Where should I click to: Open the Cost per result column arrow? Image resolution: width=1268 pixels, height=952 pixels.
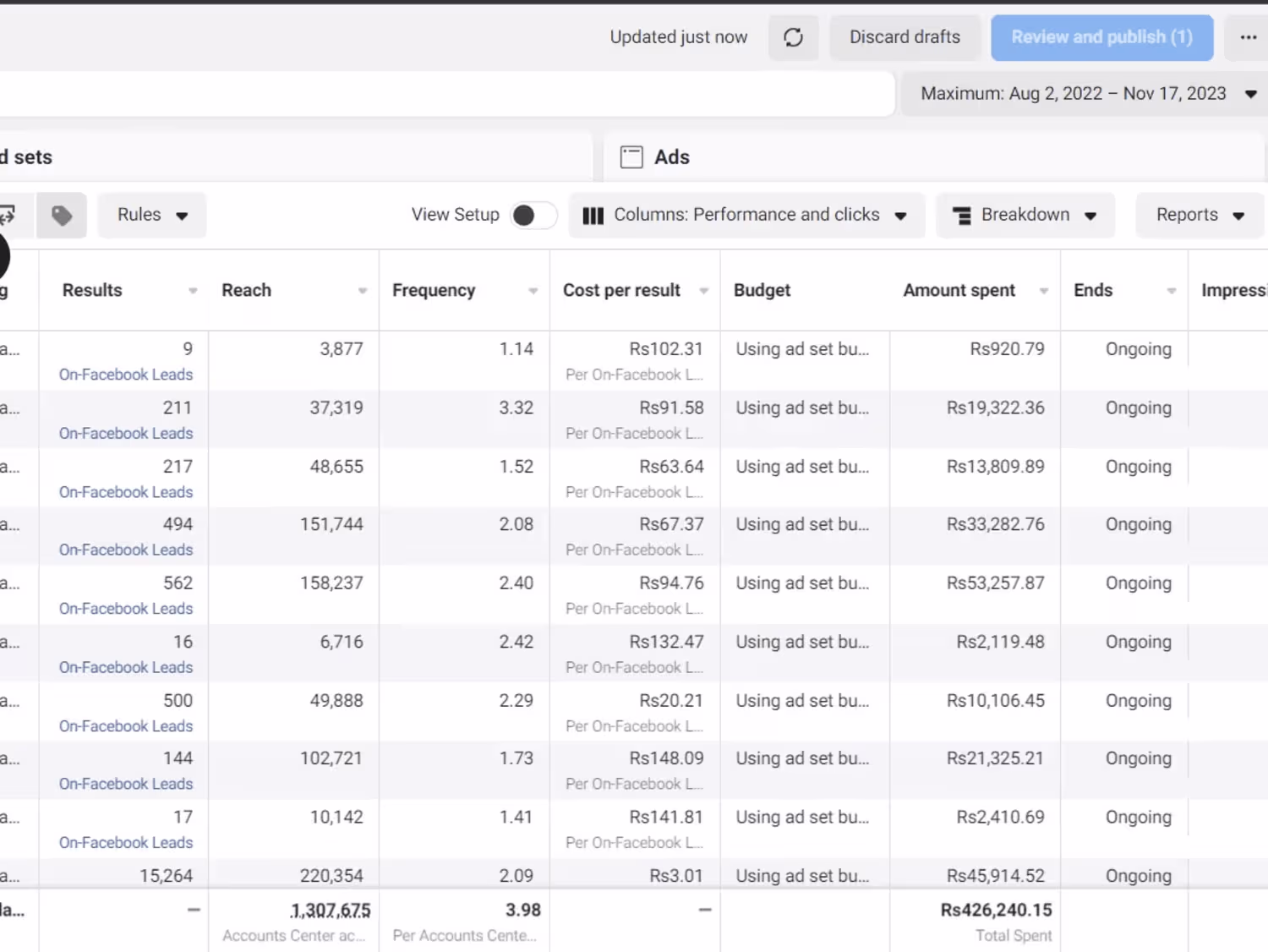click(703, 291)
